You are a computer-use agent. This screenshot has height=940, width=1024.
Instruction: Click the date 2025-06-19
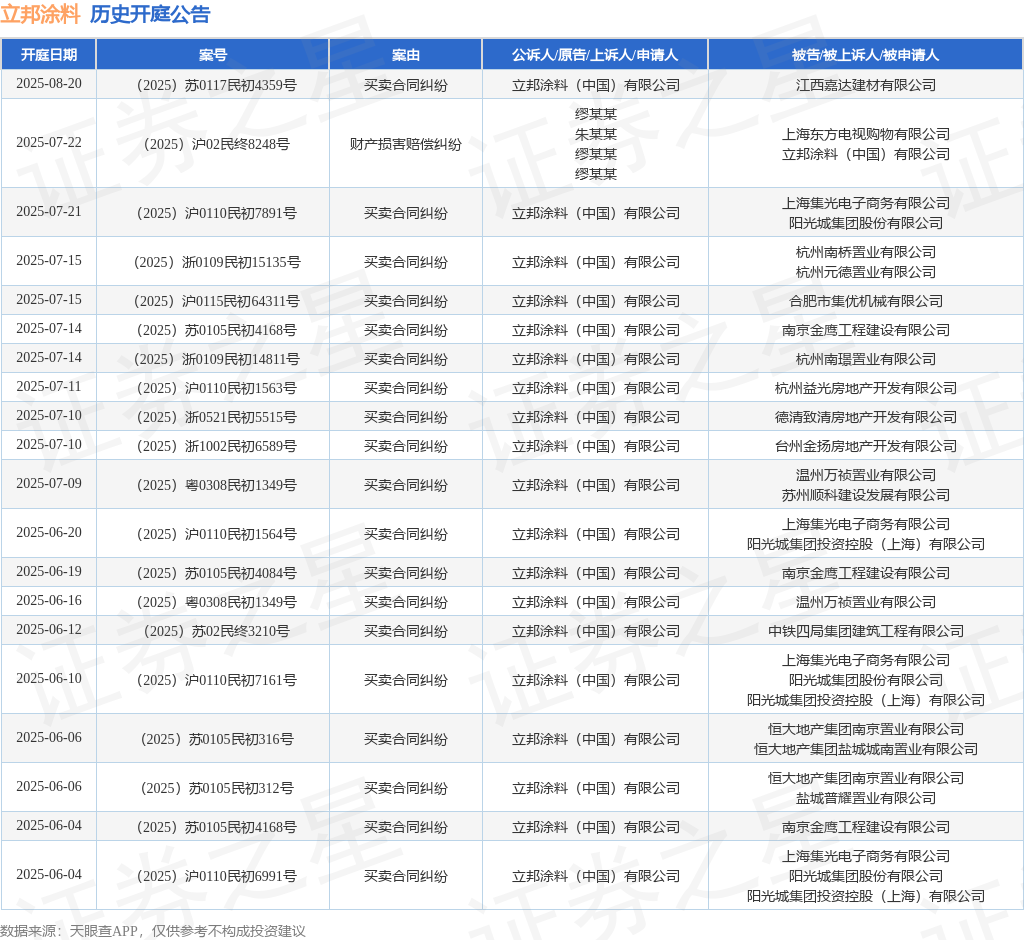click(49, 572)
